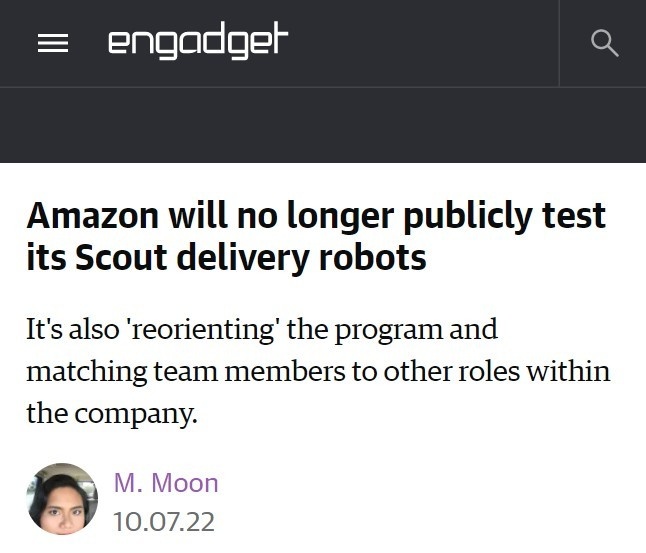The width and height of the screenshot is (646, 553).
Task: Click the 'matching team members' subheading line
Action: click(x=317, y=371)
